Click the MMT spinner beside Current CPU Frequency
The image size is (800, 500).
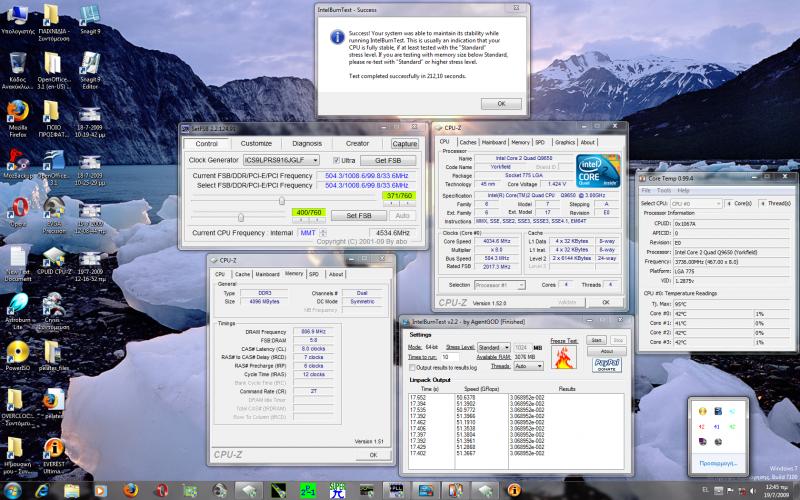point(322,233)
